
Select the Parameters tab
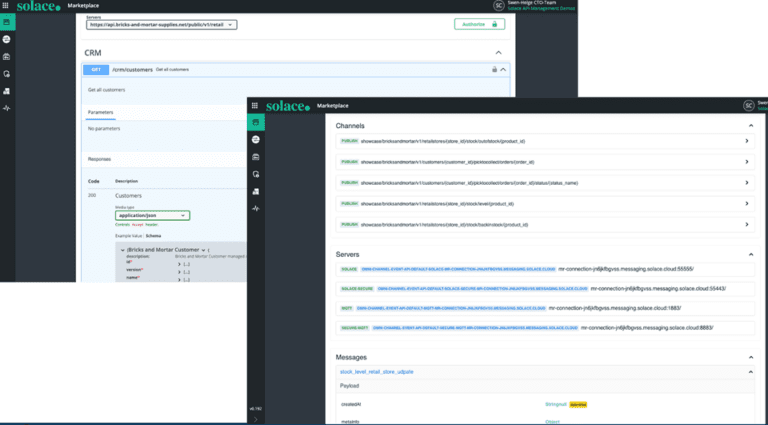pos(100,113)
